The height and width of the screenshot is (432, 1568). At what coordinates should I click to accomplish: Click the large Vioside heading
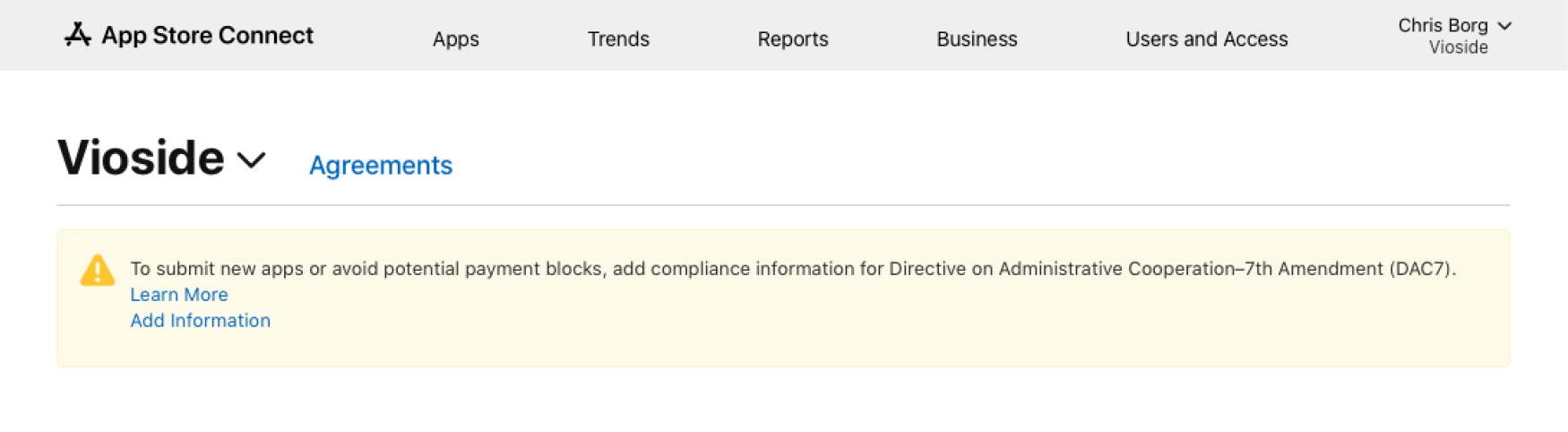141,159
